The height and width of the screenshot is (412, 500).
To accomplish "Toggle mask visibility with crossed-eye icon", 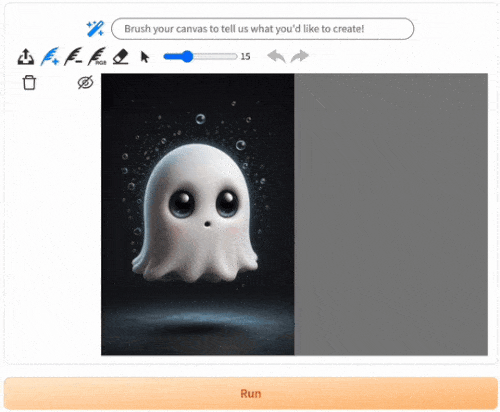I will pos(85,82).
